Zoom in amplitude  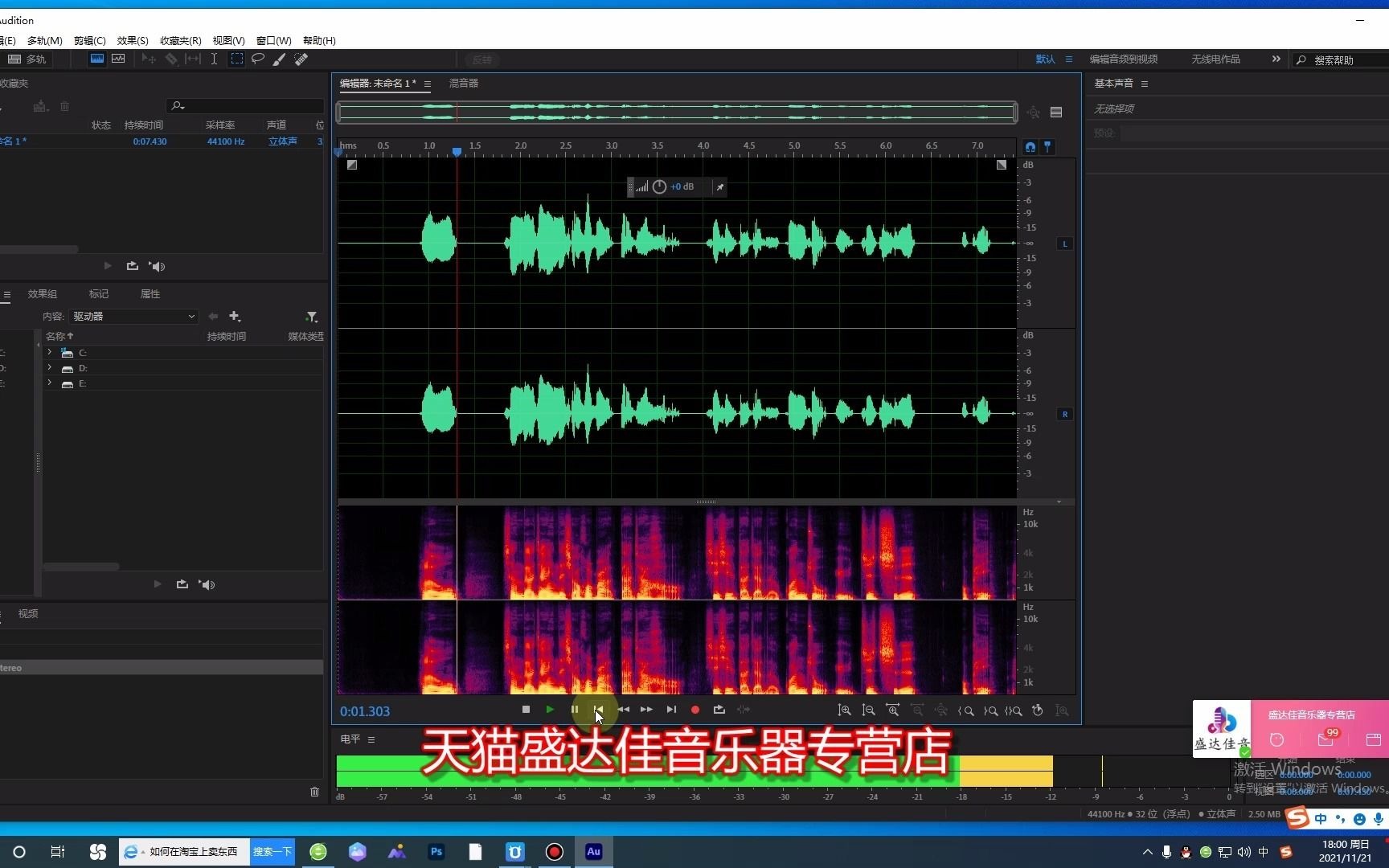(x=845, y=710)
